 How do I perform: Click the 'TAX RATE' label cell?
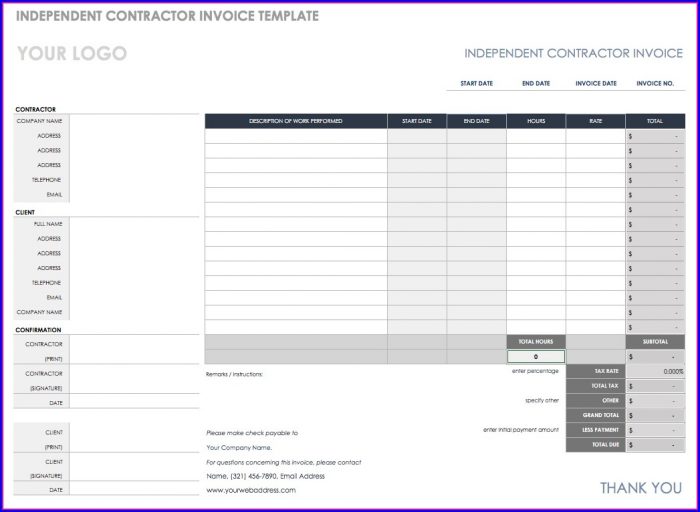pos(596,371)
